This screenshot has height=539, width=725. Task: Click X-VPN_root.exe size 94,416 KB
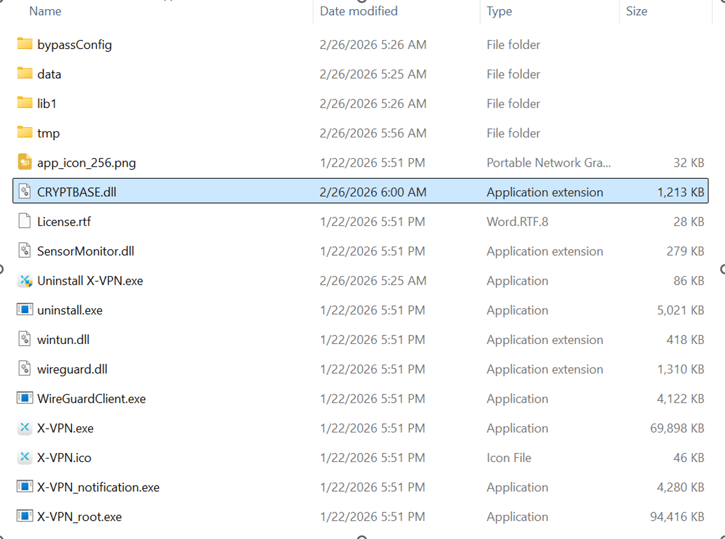(677, 517)
